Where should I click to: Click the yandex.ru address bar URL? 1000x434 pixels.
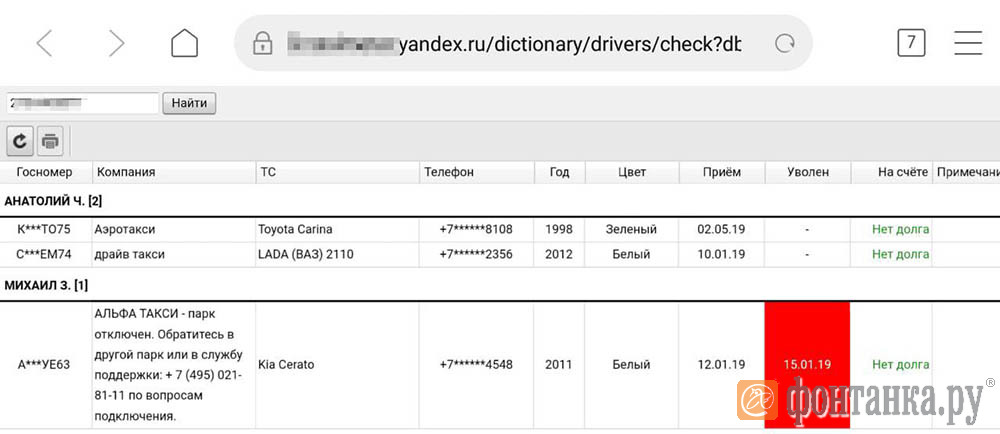click(513, 44)
